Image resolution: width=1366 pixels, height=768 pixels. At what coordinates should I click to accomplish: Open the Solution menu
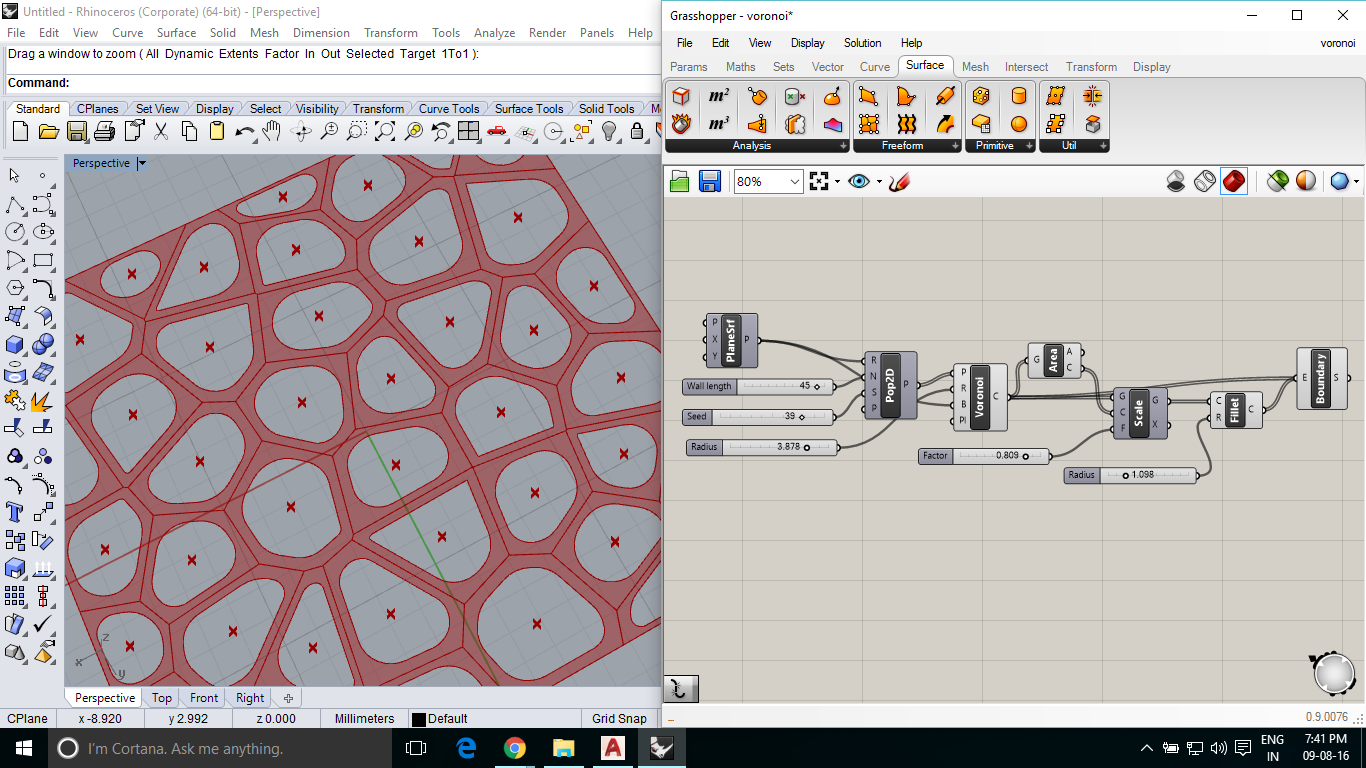click(x=862, y=43)
